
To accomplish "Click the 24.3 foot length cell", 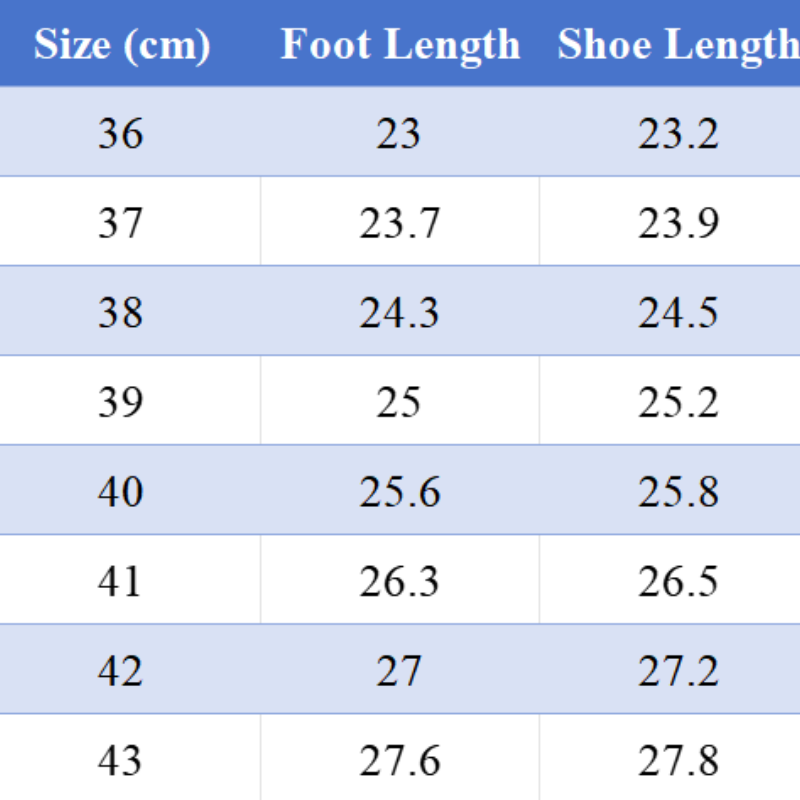I will coord(399,313).
